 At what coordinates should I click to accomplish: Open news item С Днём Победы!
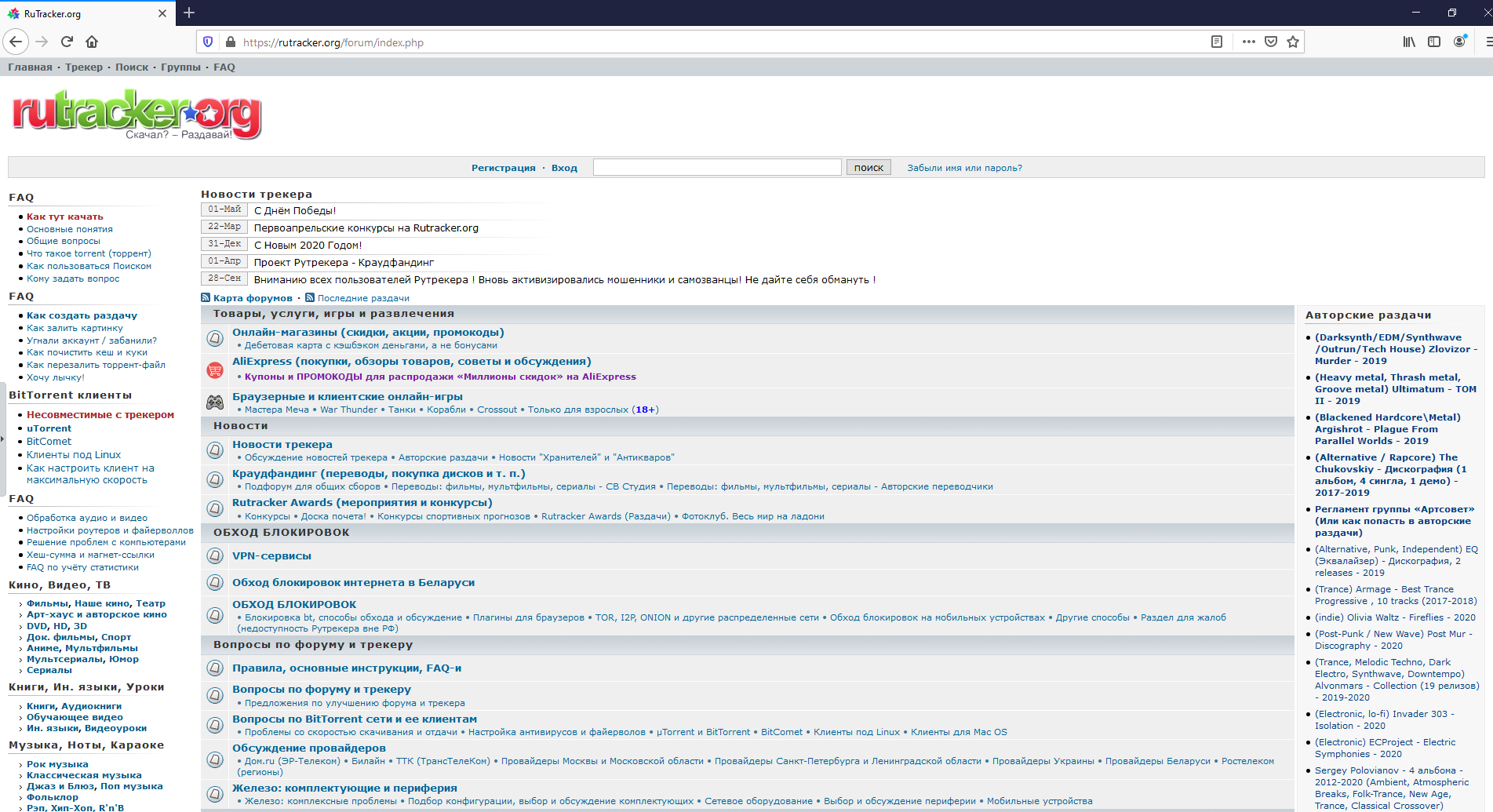(295, 211)
